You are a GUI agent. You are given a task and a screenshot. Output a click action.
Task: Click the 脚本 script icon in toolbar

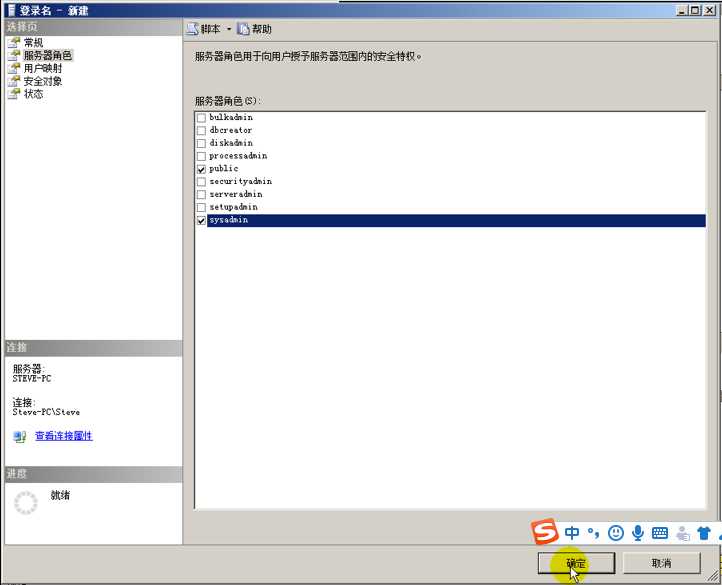coord(192,29)
